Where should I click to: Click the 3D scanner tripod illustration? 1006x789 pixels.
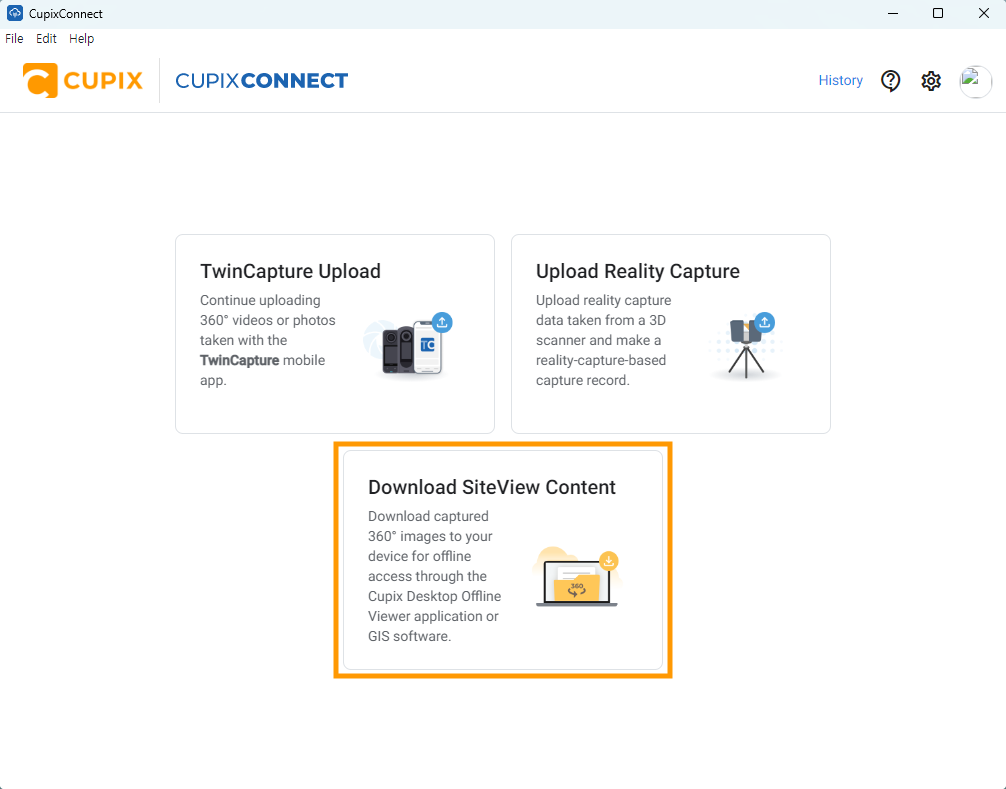(746, 345)
